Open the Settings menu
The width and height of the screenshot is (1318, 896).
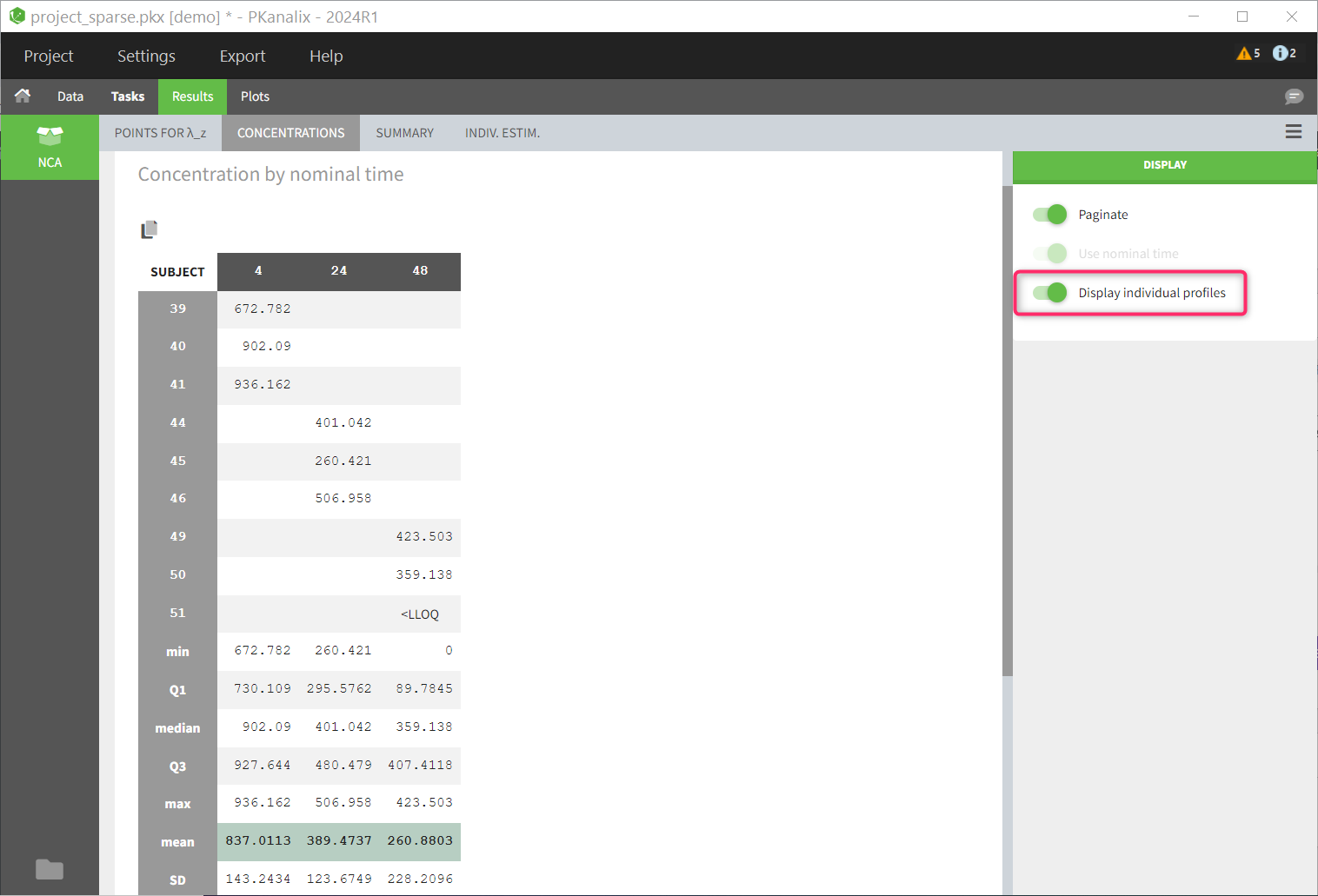(146, 56)
